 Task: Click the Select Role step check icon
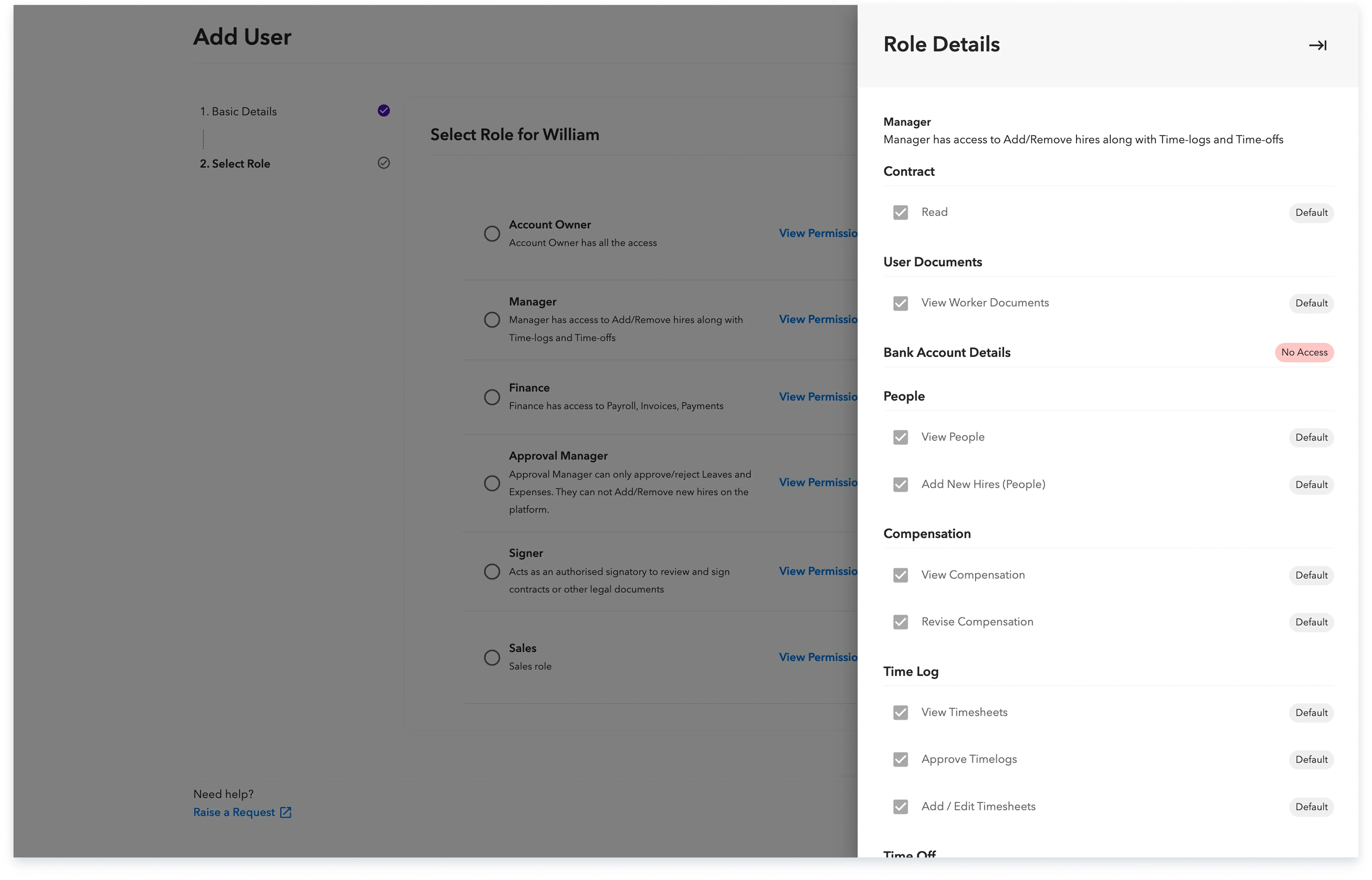[383, 163]
